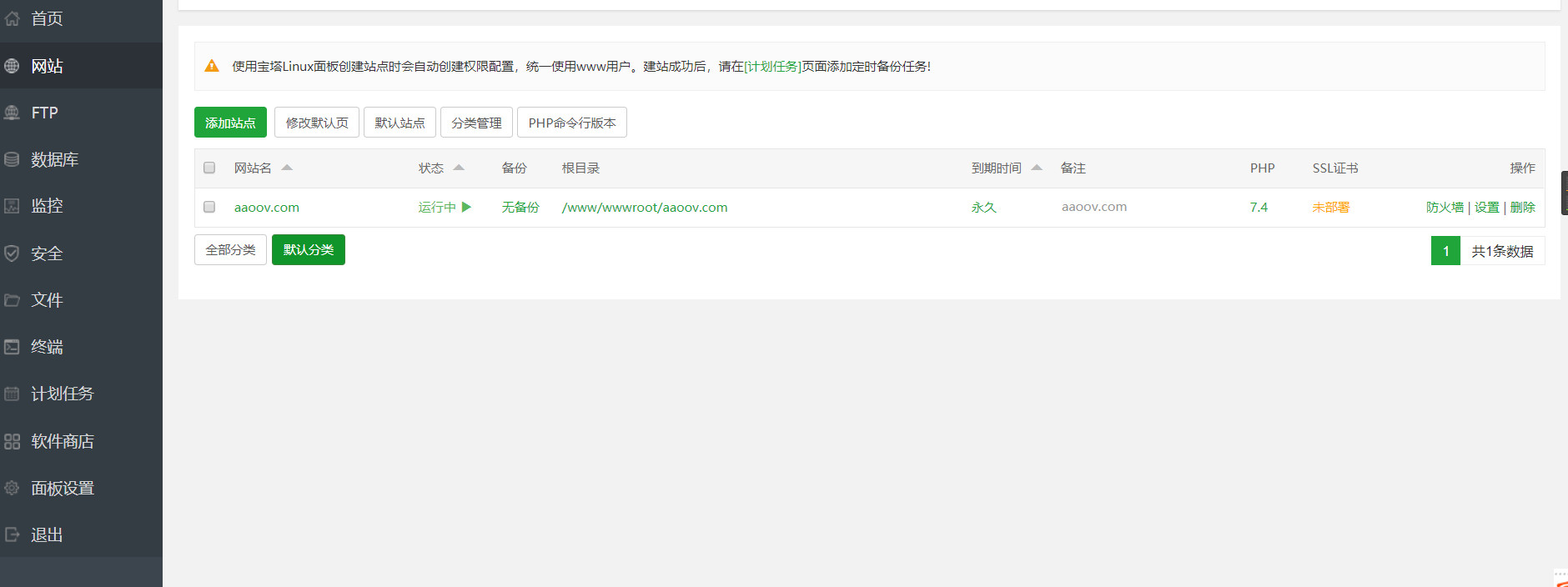Screen dimensions: 1568x587
Task: Click the 运行中 status link
Action: coord(437,207)
